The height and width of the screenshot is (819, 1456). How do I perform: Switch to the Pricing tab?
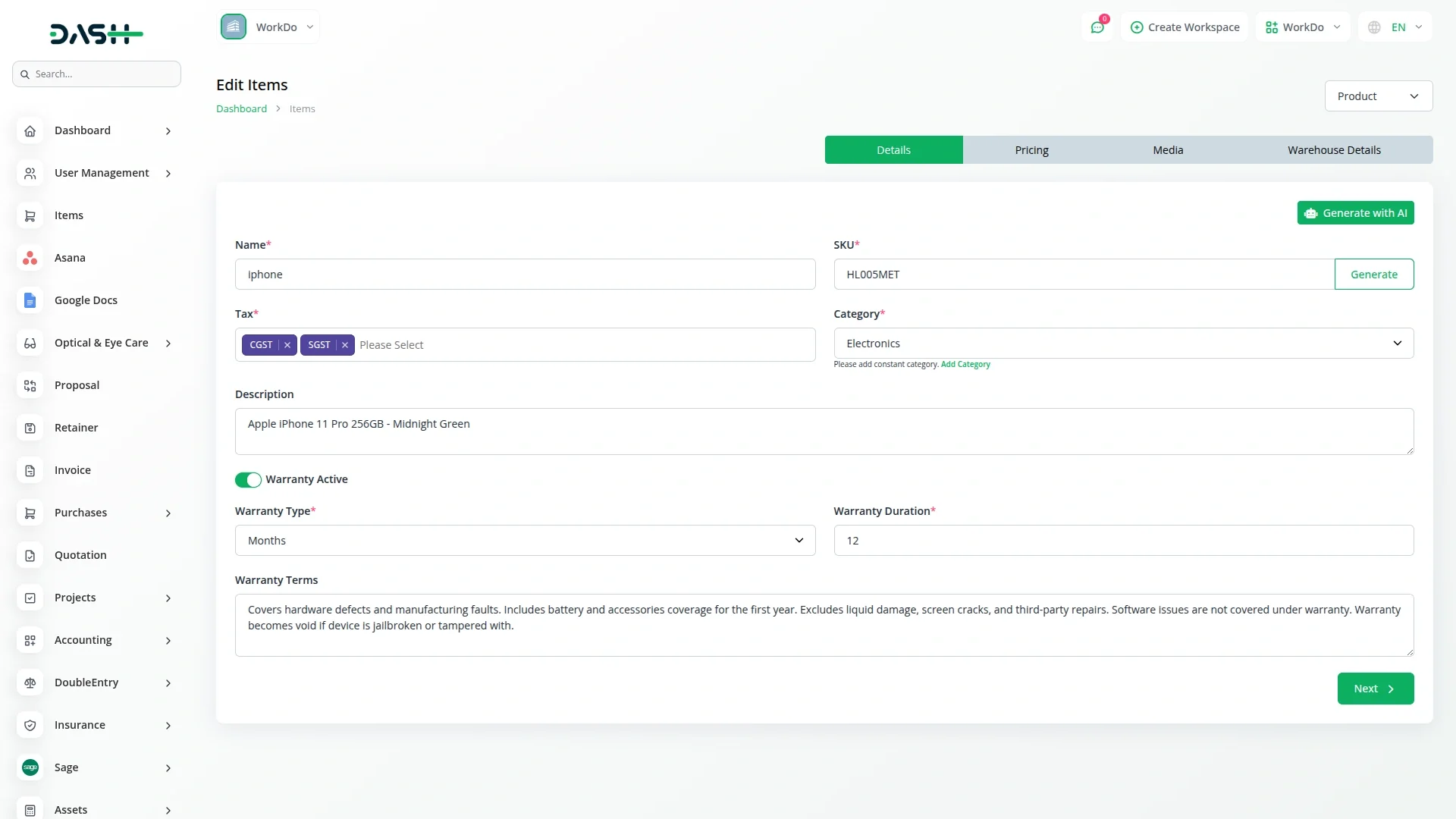pyautogui.click(x=1031, y=150)
